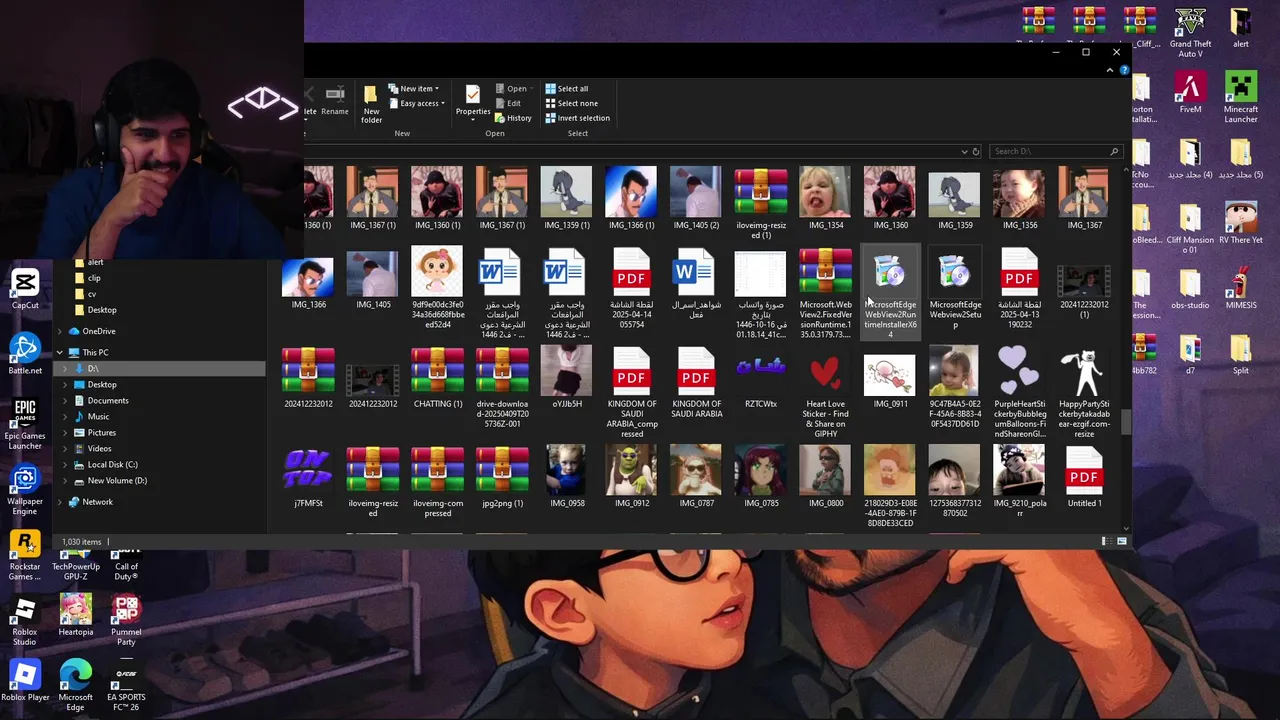Open the Properties button in ribbon
The width and height of the screenshot is (1280, 720).
tap(473, 100)
